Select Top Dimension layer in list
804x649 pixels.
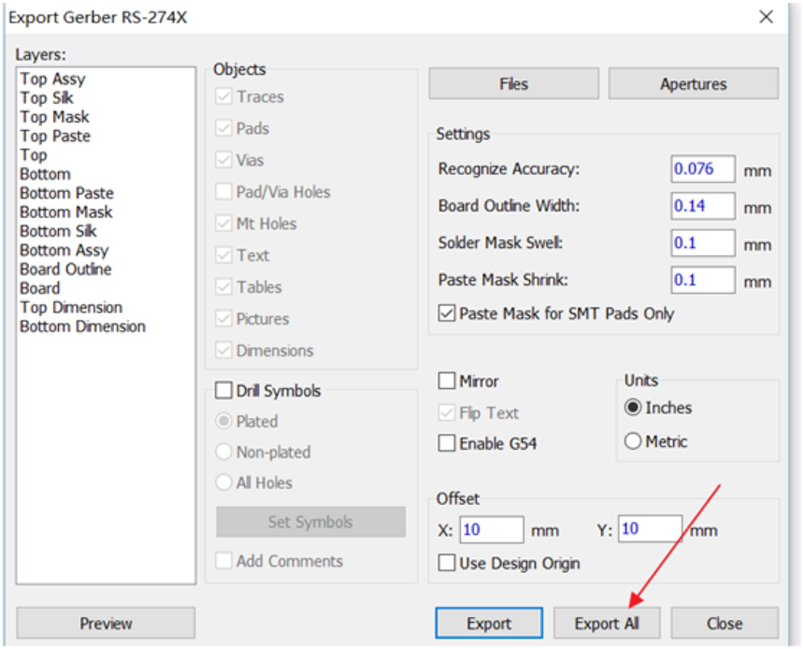click(x=71, y=307)
